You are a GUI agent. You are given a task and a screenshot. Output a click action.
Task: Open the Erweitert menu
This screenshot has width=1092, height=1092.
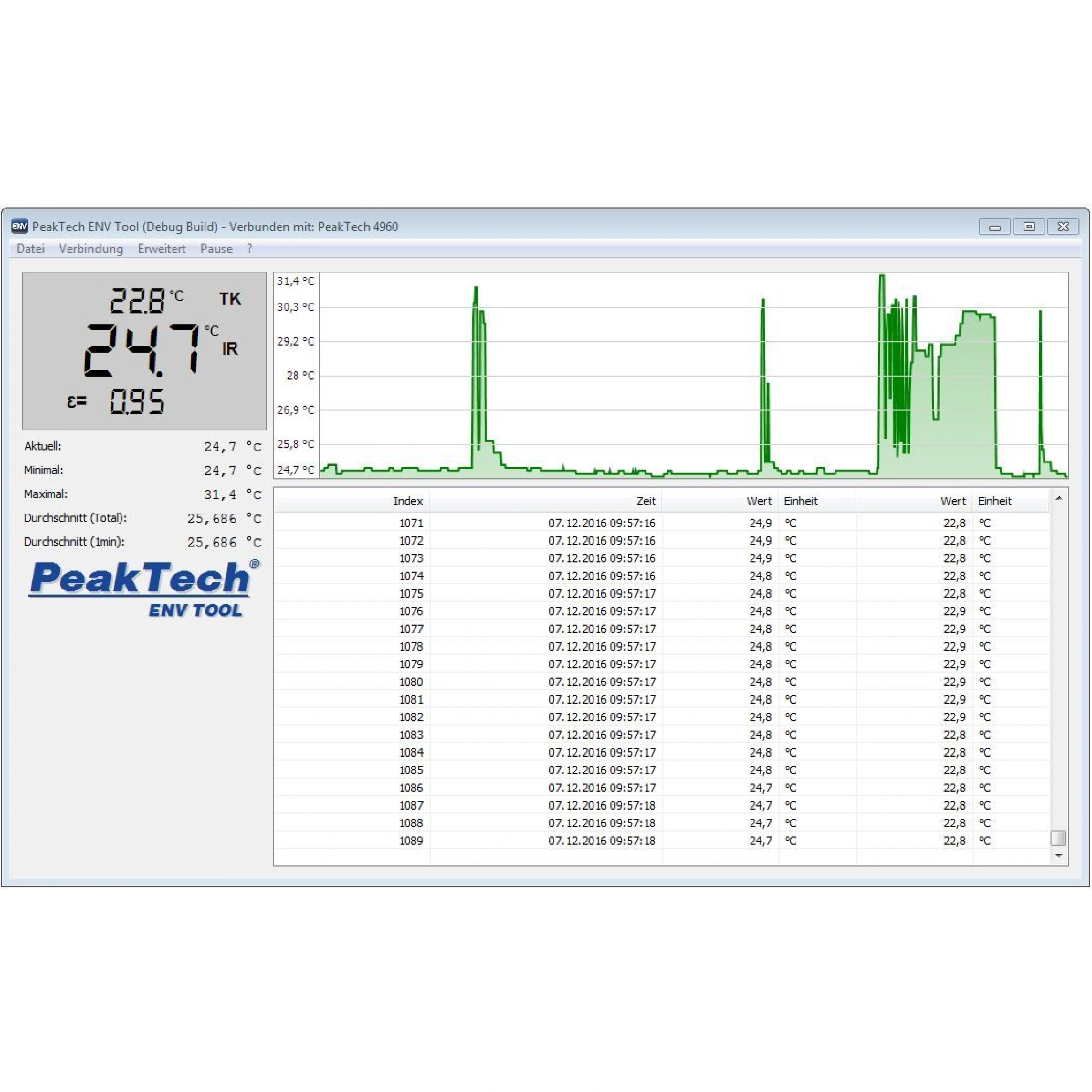(x=162, y=248)
